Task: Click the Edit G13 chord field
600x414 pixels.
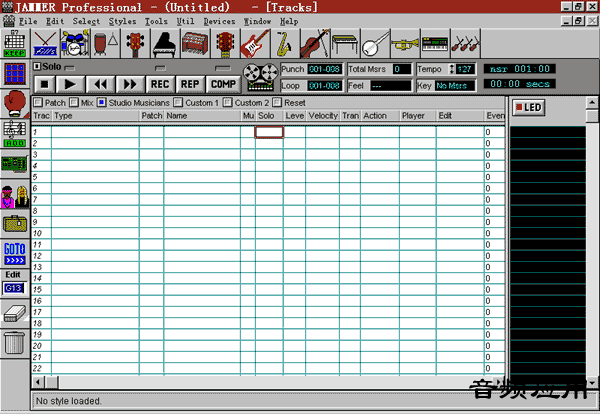Action: coord(14,288)
